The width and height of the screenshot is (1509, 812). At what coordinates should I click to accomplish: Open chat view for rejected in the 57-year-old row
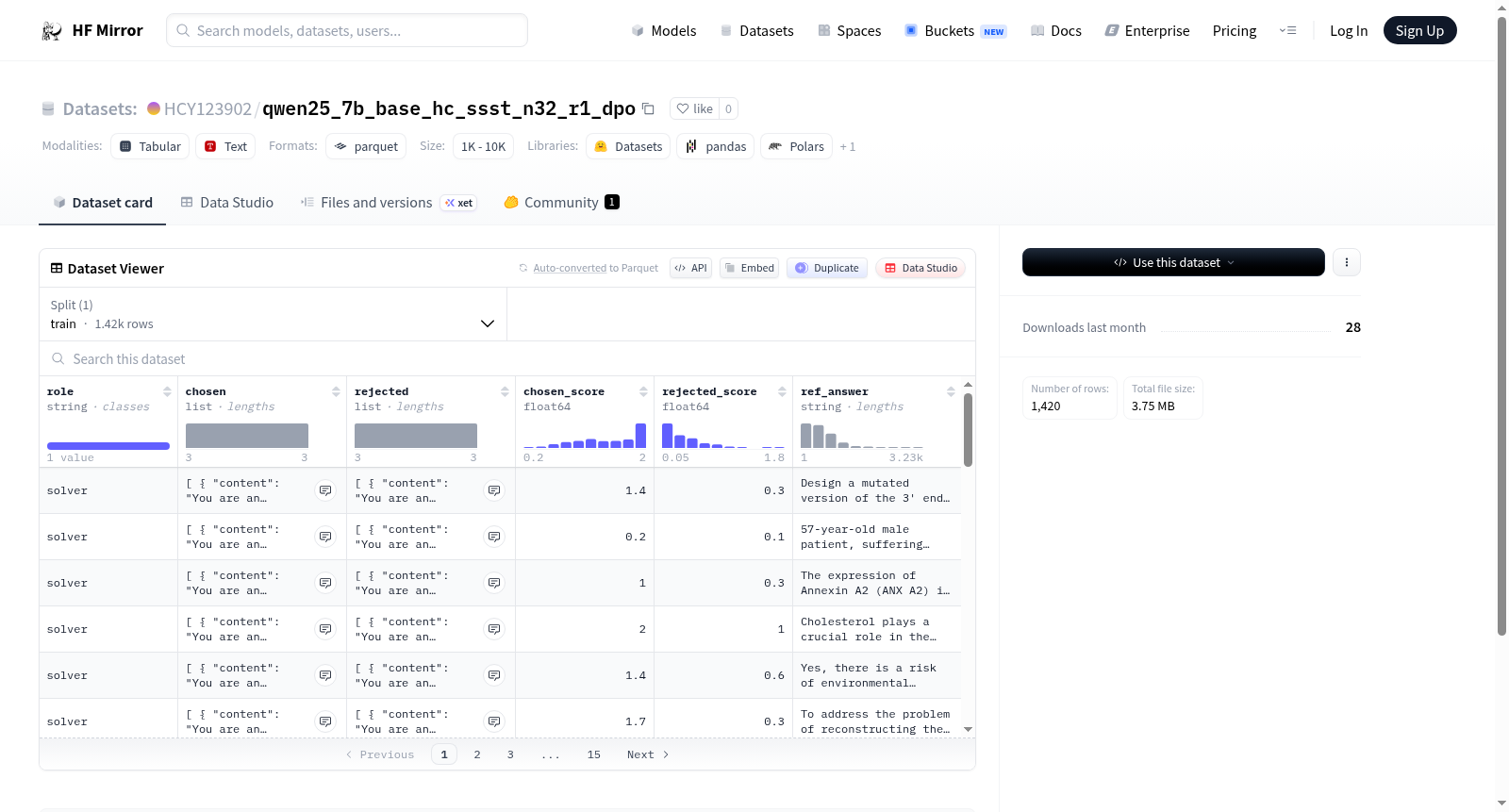pos(494,537)
